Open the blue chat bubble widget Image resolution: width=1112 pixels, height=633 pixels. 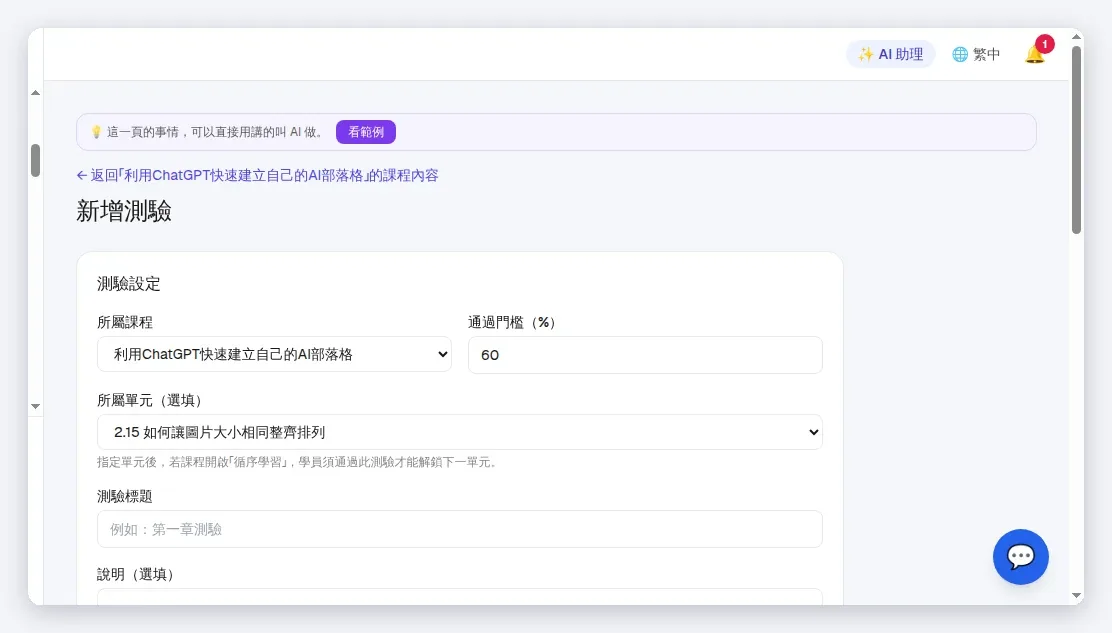coord(1021,557)
